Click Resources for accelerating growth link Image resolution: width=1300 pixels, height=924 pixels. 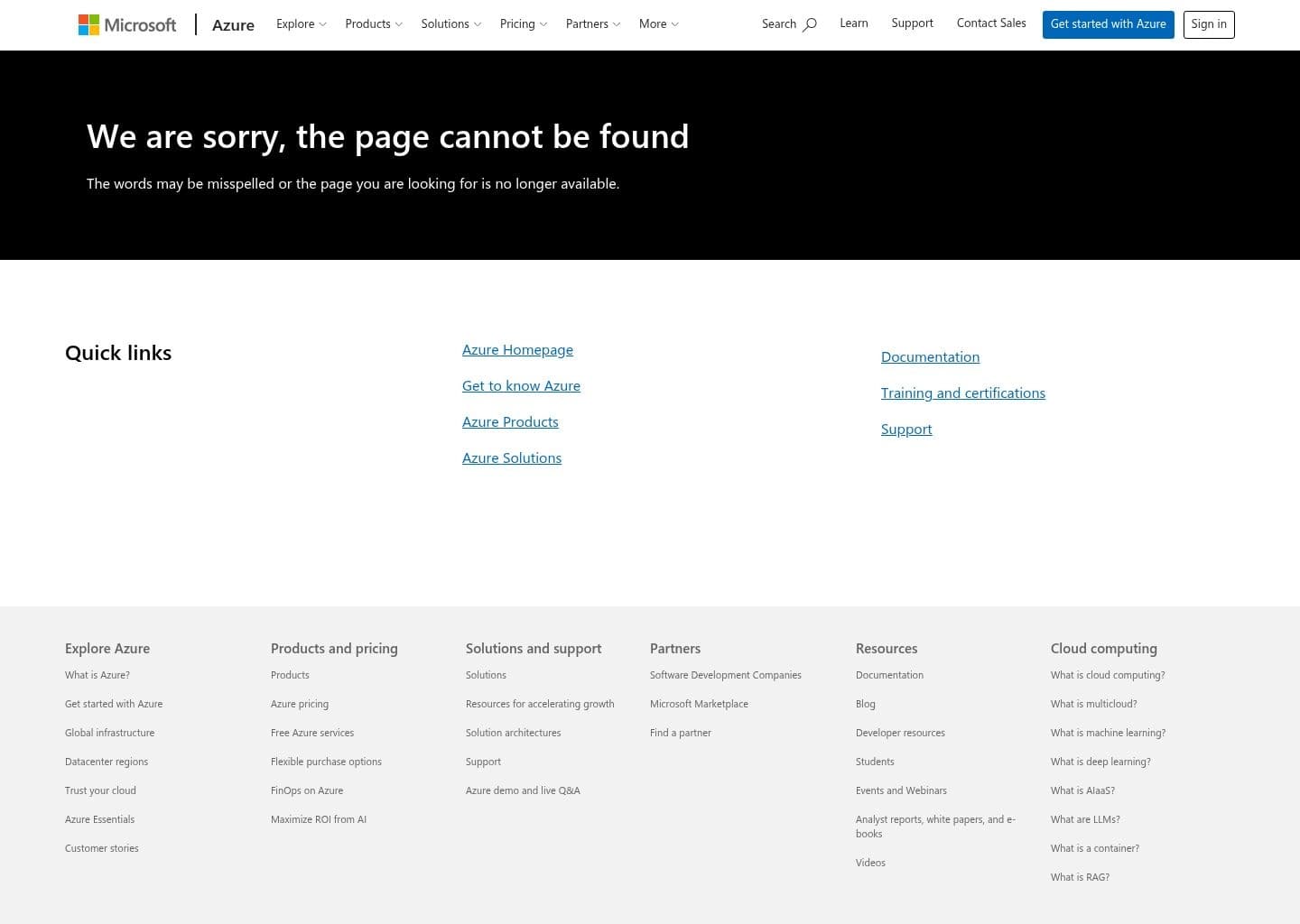coord(540,704)
